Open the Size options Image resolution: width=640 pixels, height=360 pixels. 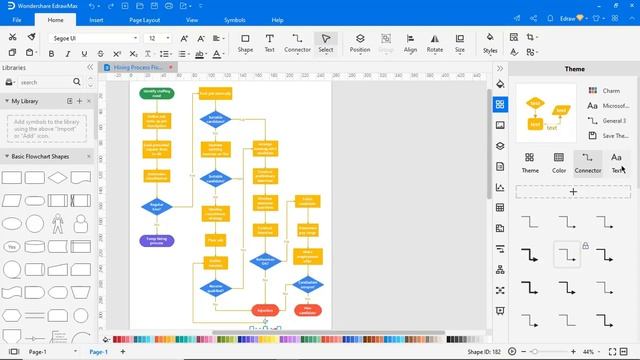pyautogui.click(x=460, y=43)
